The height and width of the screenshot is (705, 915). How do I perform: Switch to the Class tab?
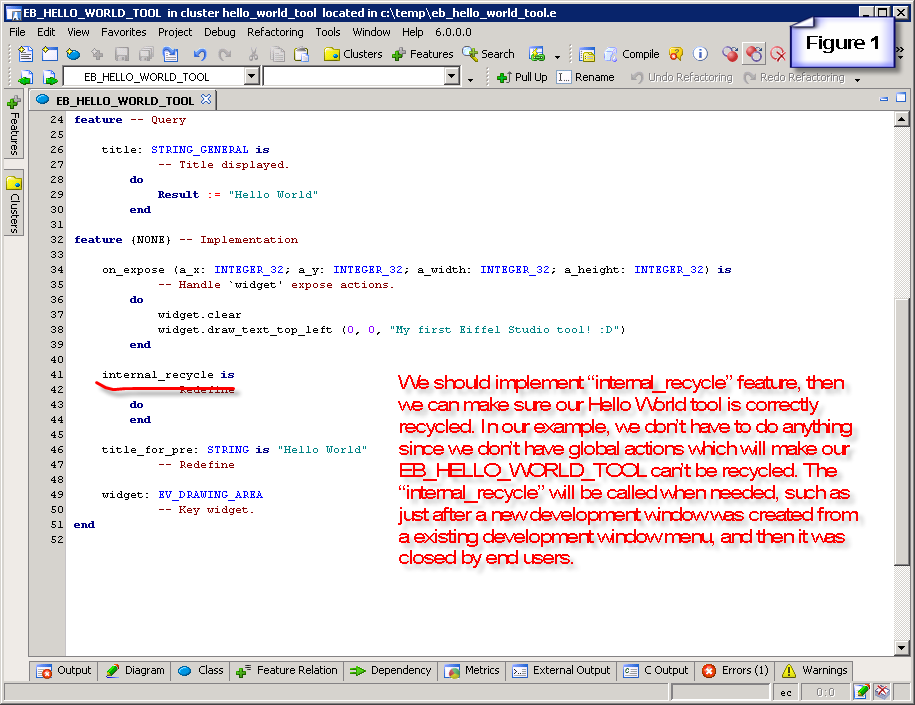point(201,671)
